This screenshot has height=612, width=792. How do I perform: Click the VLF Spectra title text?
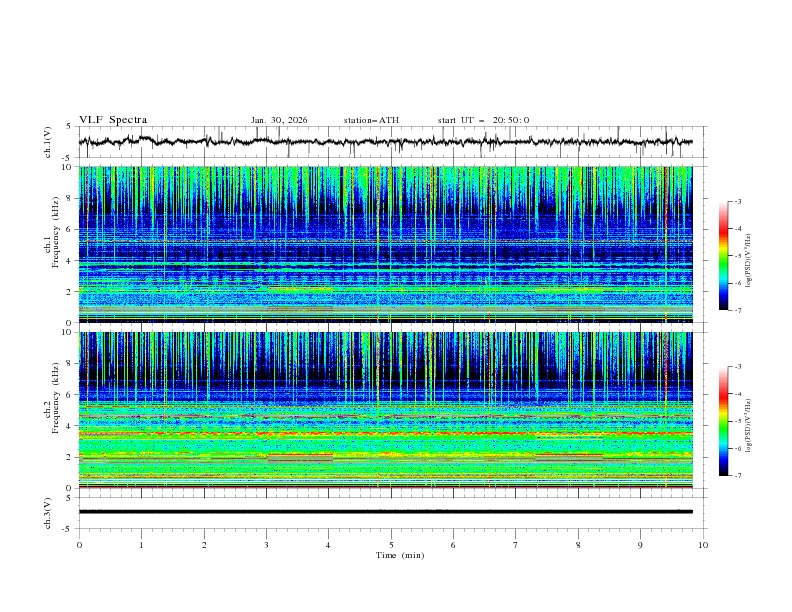coord(113,120)
